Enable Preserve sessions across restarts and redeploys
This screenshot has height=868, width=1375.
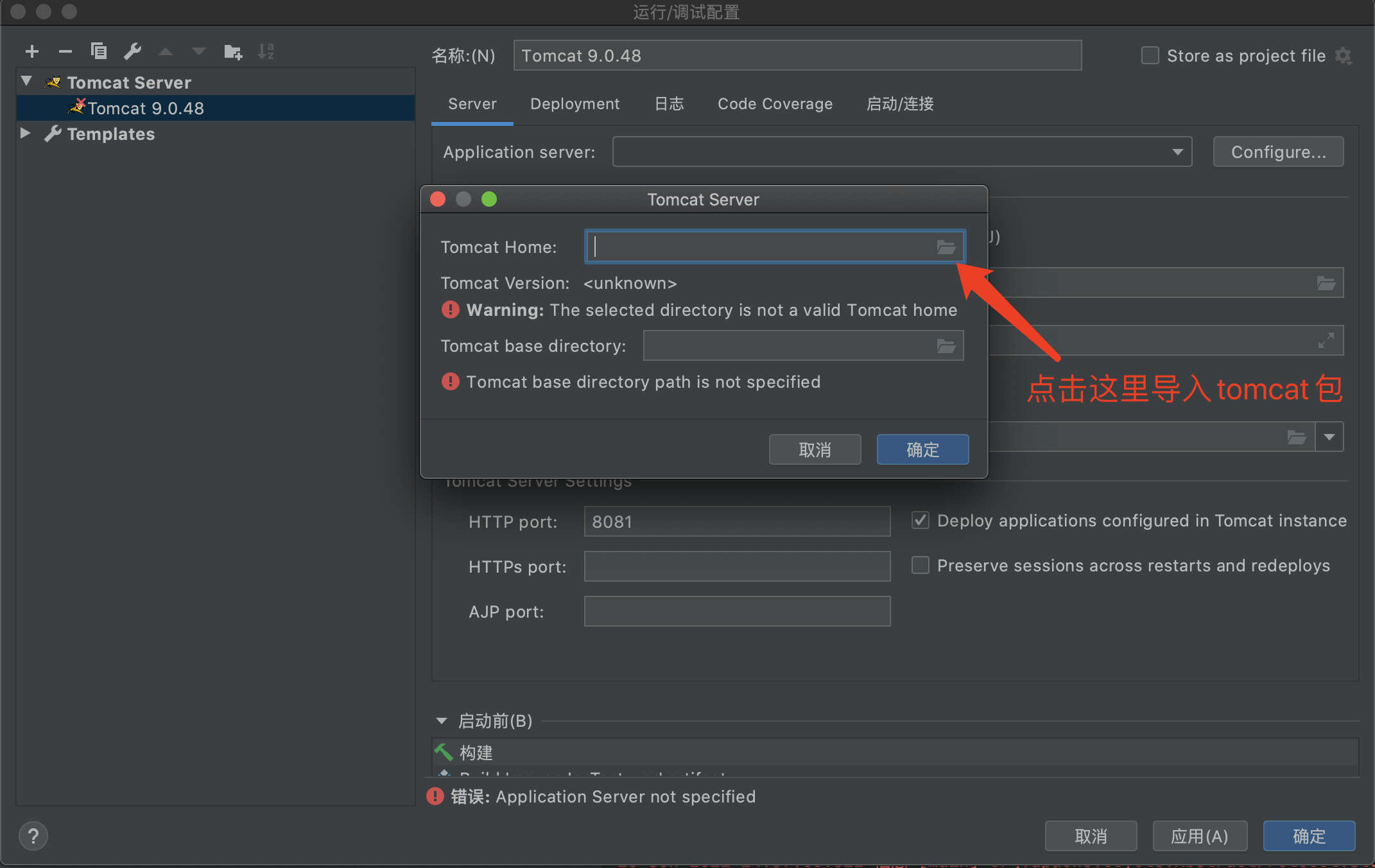coord(920,565)
